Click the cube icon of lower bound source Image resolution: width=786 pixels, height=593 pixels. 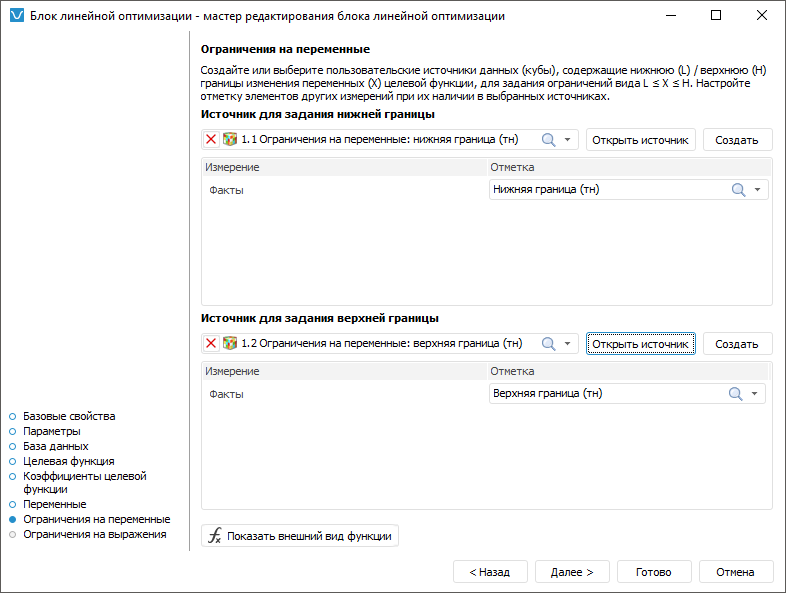click(230, 140)
